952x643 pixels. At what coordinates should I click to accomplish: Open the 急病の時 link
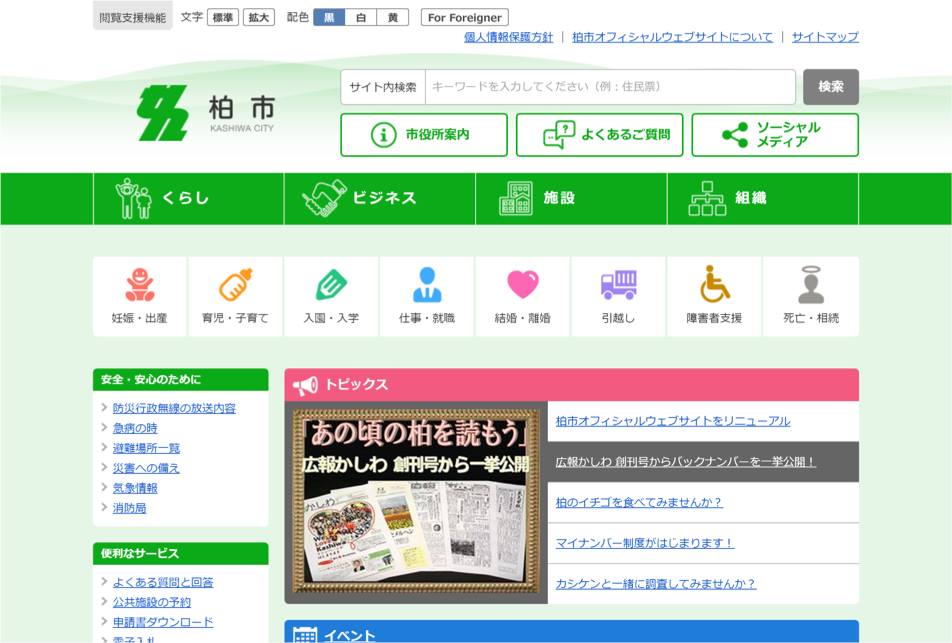(135, 428)
